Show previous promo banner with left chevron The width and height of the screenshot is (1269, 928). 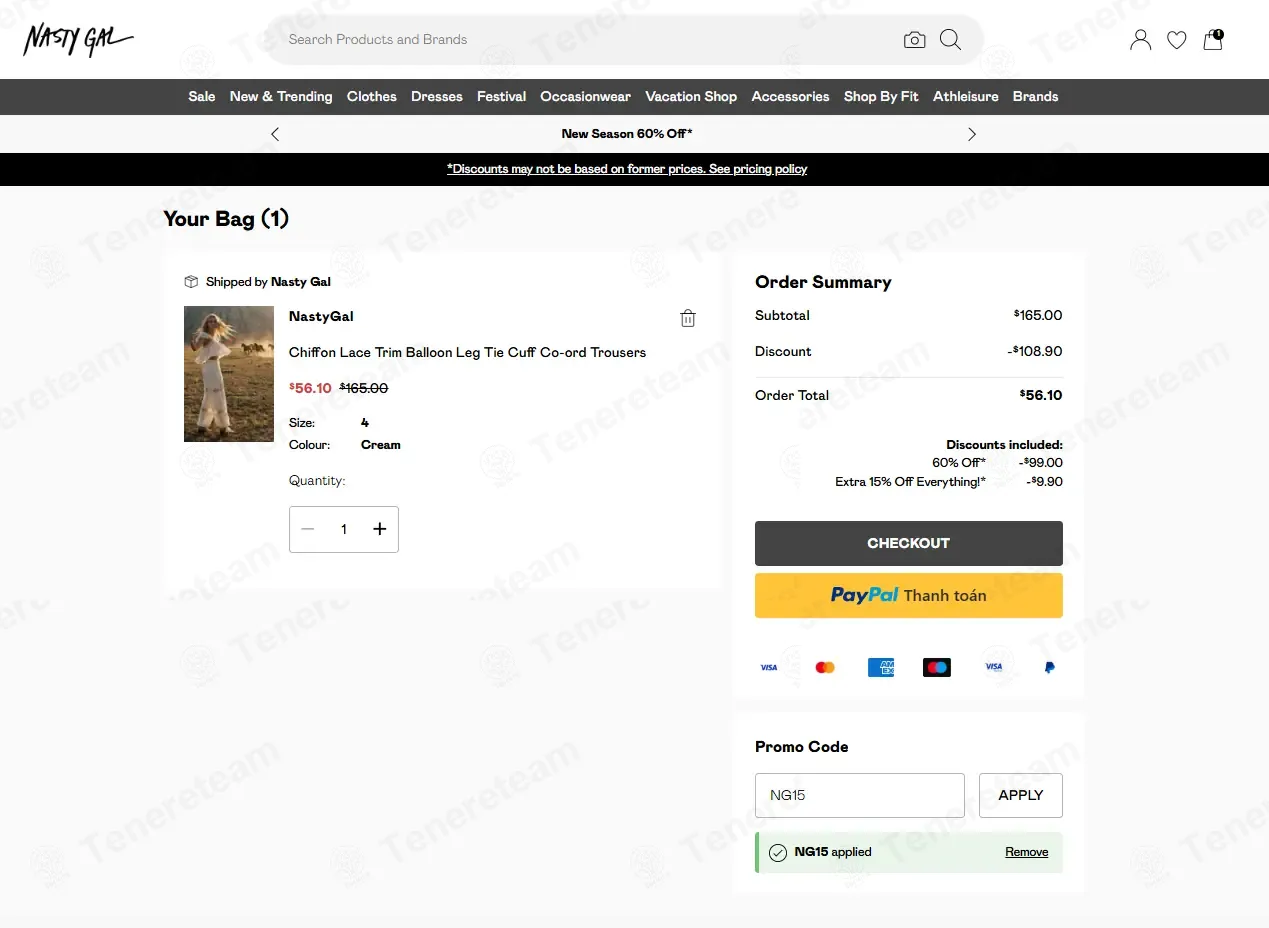click(x=275, y=134)
